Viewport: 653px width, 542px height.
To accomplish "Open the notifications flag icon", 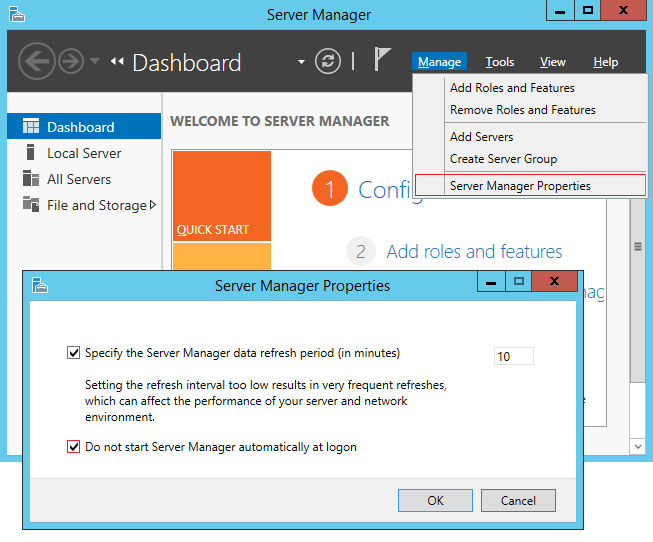I will pos(383,60).
